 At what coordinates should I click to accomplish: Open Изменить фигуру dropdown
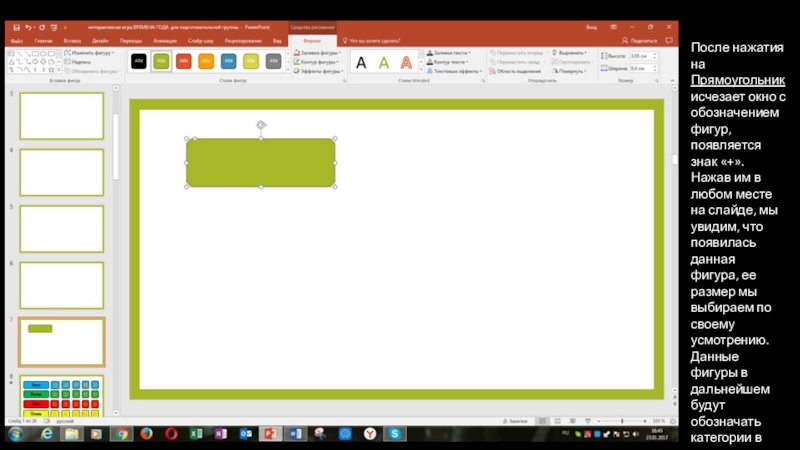pos(89,53)
